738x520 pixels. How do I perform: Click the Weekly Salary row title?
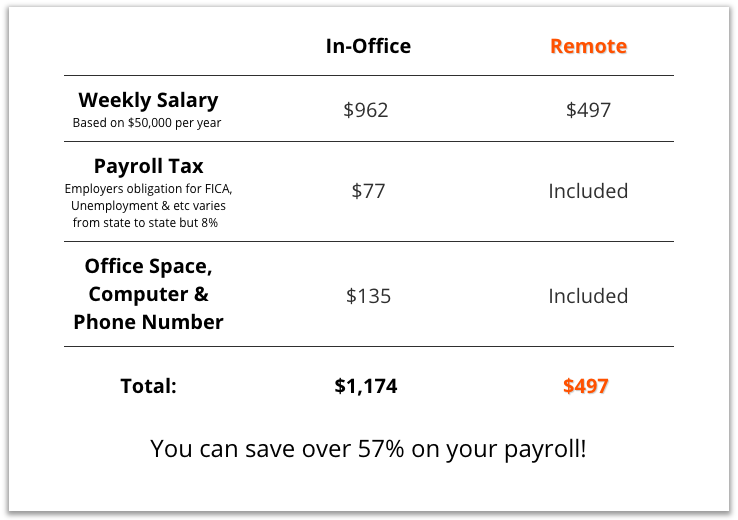tap(148, 100)
